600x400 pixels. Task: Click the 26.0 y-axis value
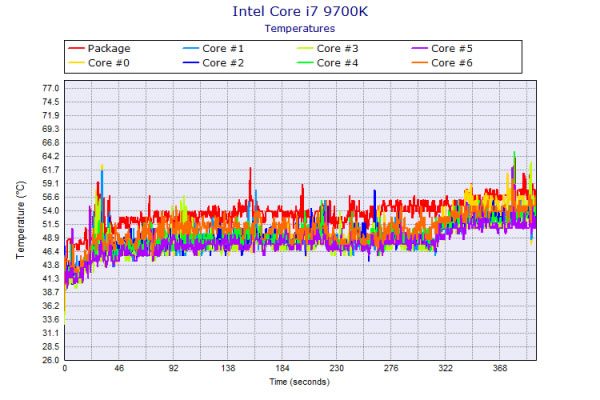click(51, 360)
